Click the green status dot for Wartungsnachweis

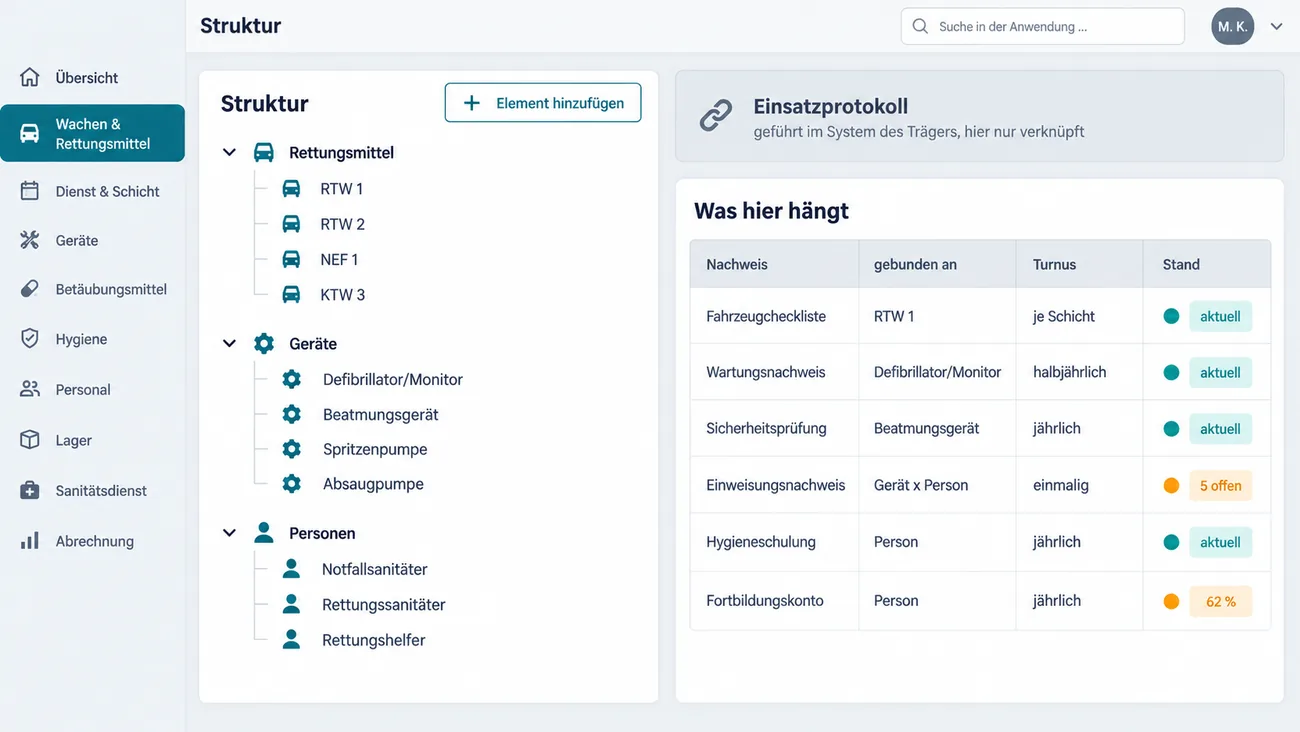[x=1171, y=372]
